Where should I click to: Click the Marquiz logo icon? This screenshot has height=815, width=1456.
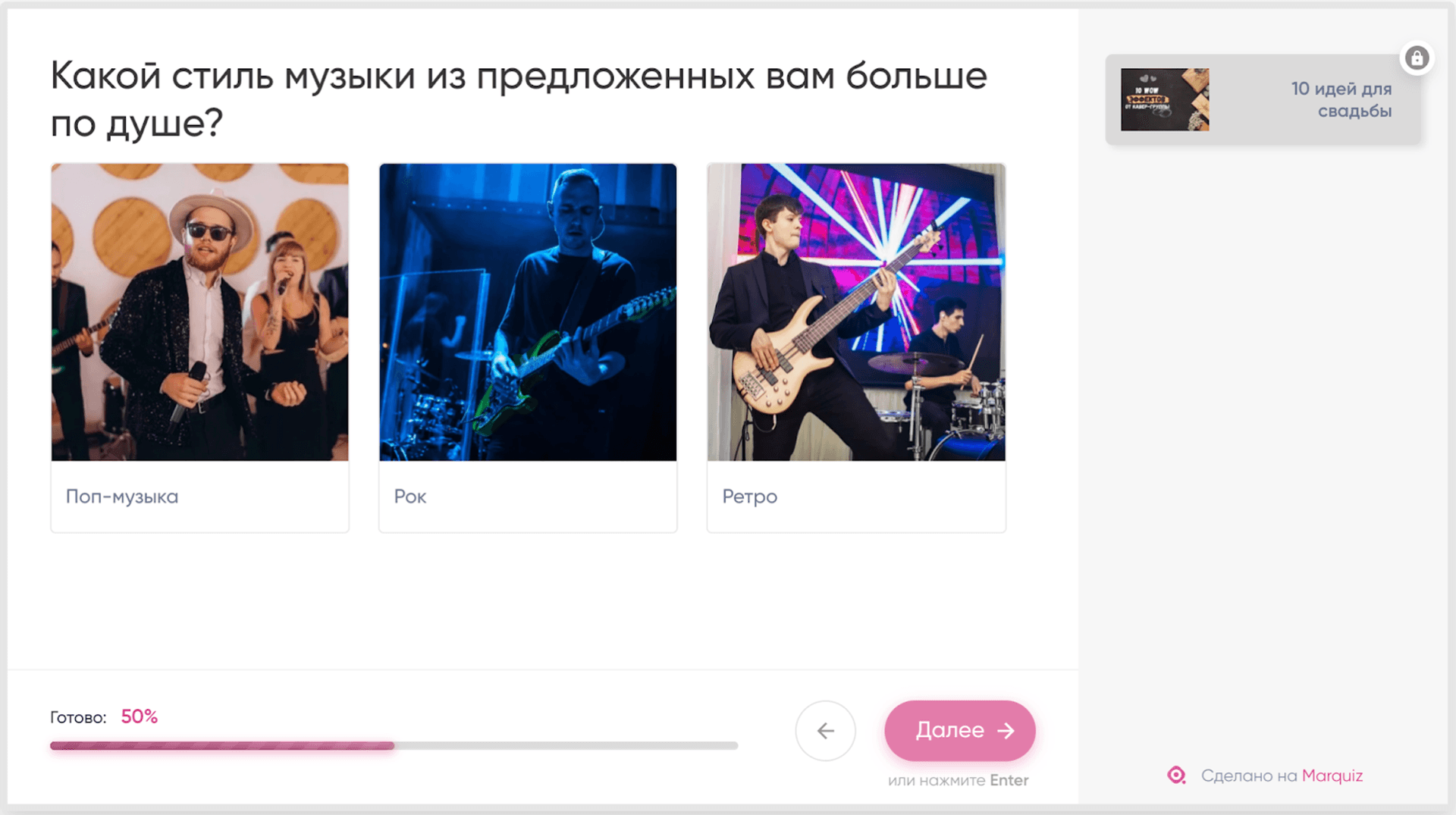pos(1176,776)
